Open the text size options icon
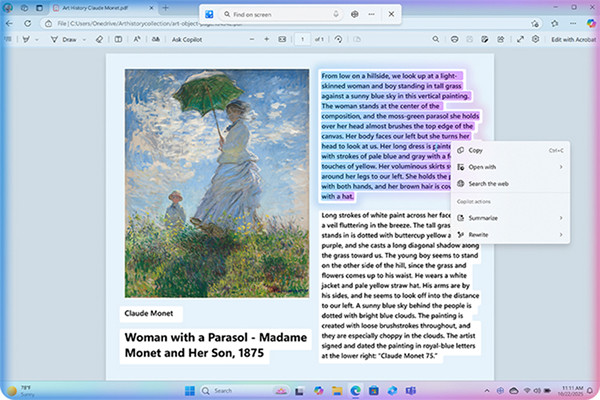600x400 pixels. pos(137,39)
